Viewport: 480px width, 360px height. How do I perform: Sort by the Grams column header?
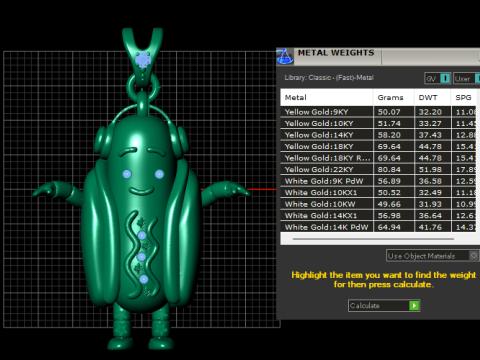click(x=394, y=98)
